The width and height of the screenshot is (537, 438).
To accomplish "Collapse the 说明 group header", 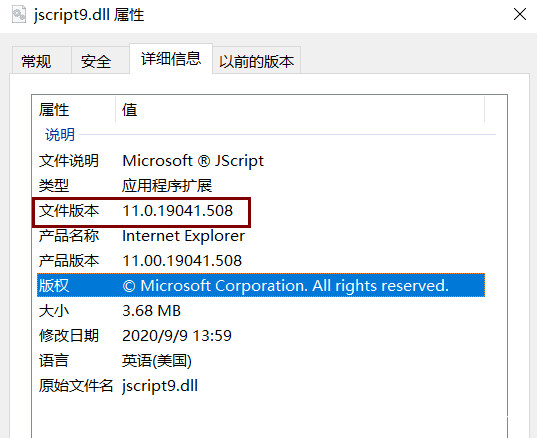I will (x=60, y=135).
